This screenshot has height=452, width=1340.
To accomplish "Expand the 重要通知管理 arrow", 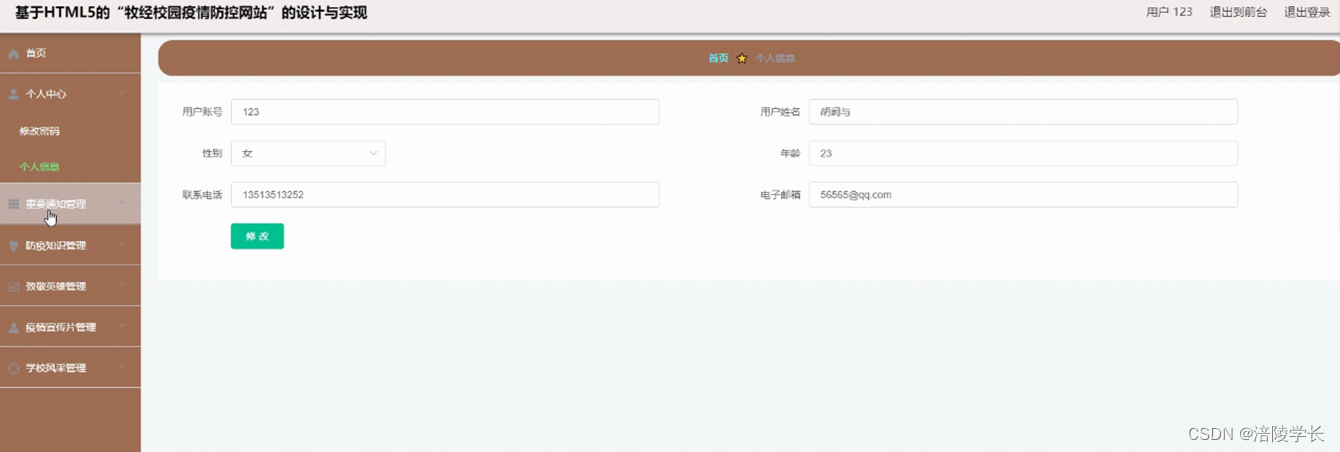I will tap(122, 204).
